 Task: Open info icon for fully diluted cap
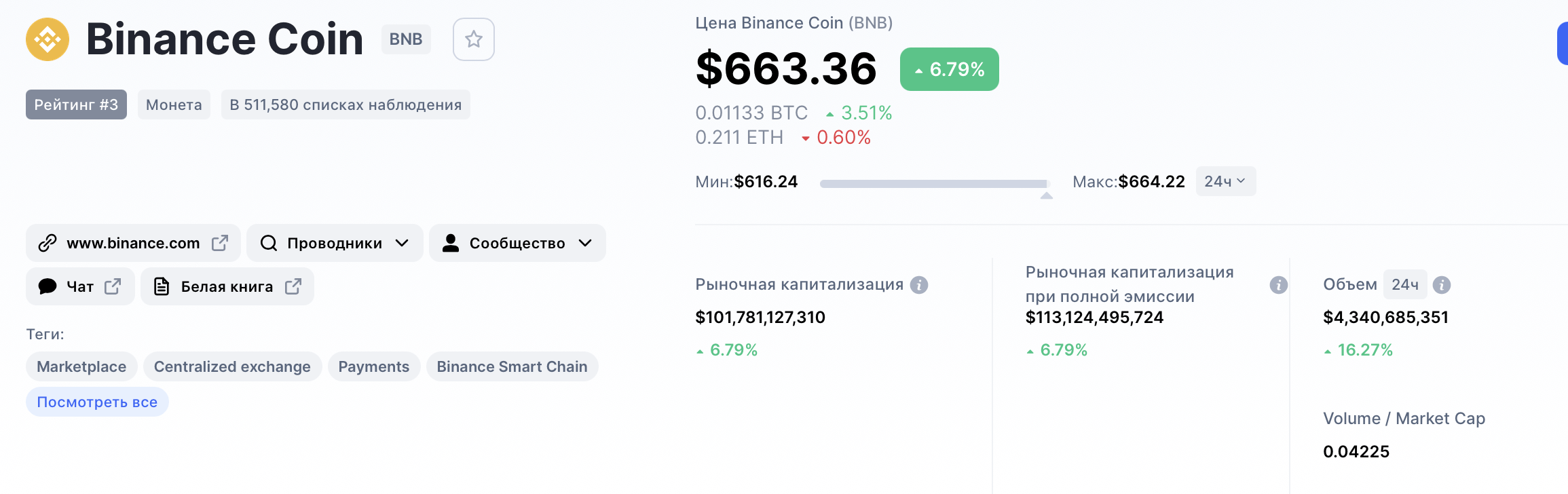click(x=1278, y=285)
